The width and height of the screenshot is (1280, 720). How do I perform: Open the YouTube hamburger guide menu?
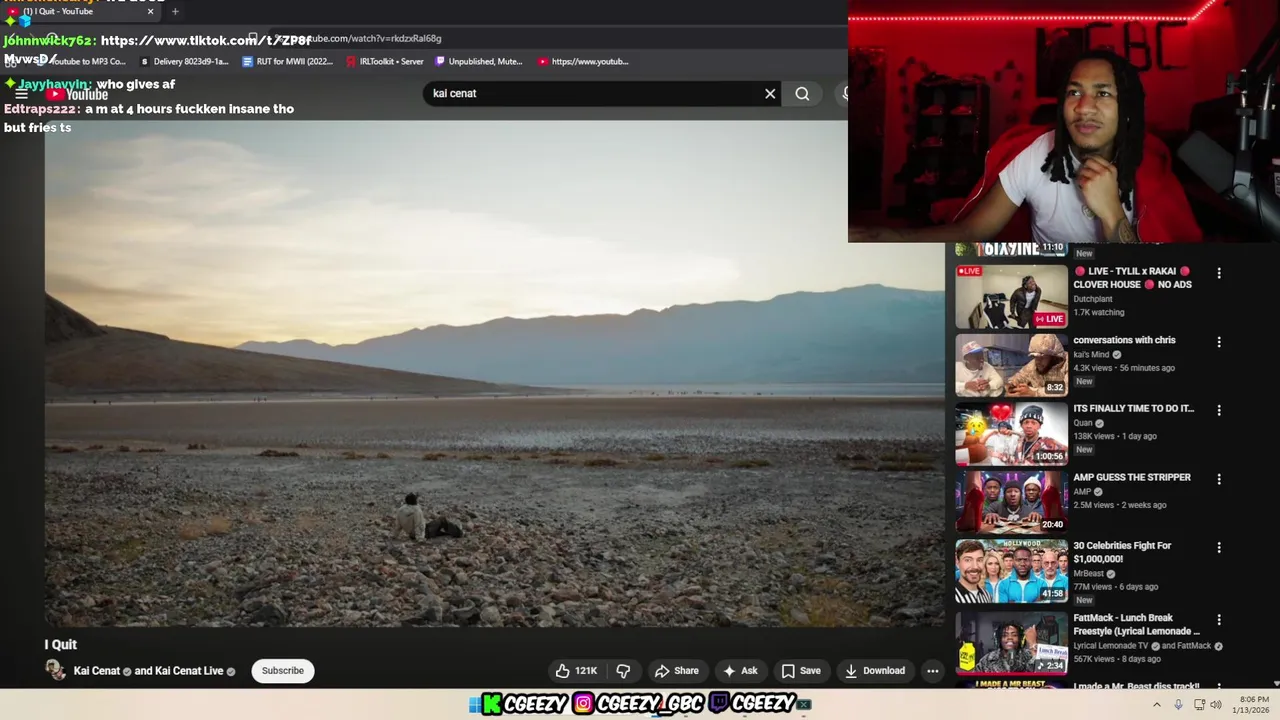pyautogui.click(x=21, y=94)
